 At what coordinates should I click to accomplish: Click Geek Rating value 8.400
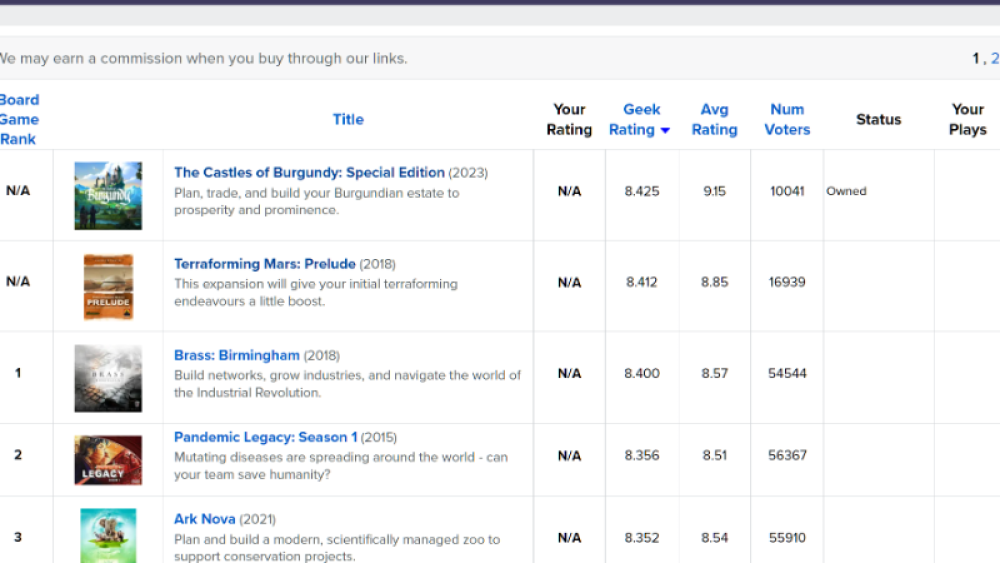click(x=642, y=373)
